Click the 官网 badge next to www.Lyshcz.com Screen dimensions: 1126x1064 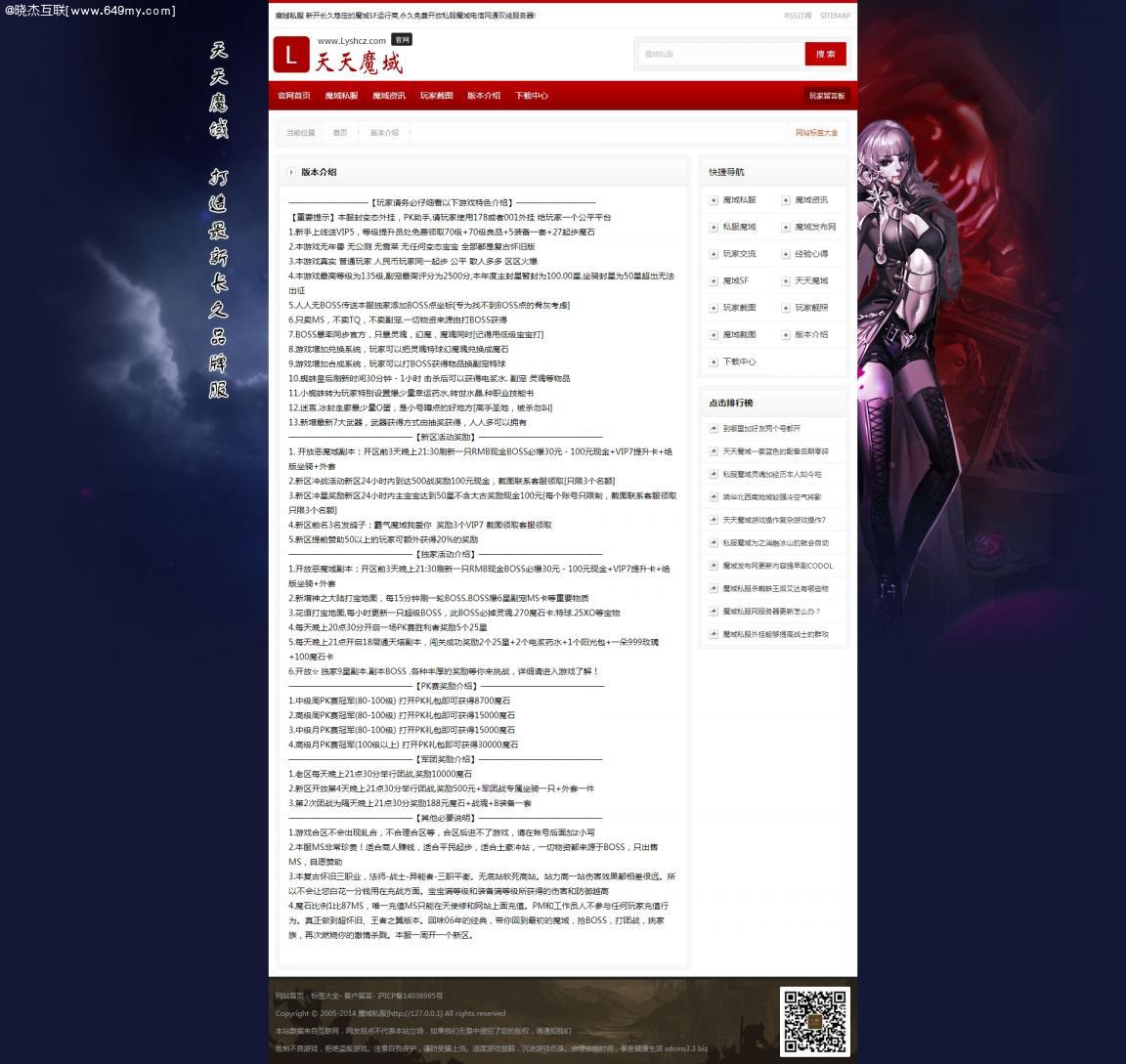click(400, 39)
